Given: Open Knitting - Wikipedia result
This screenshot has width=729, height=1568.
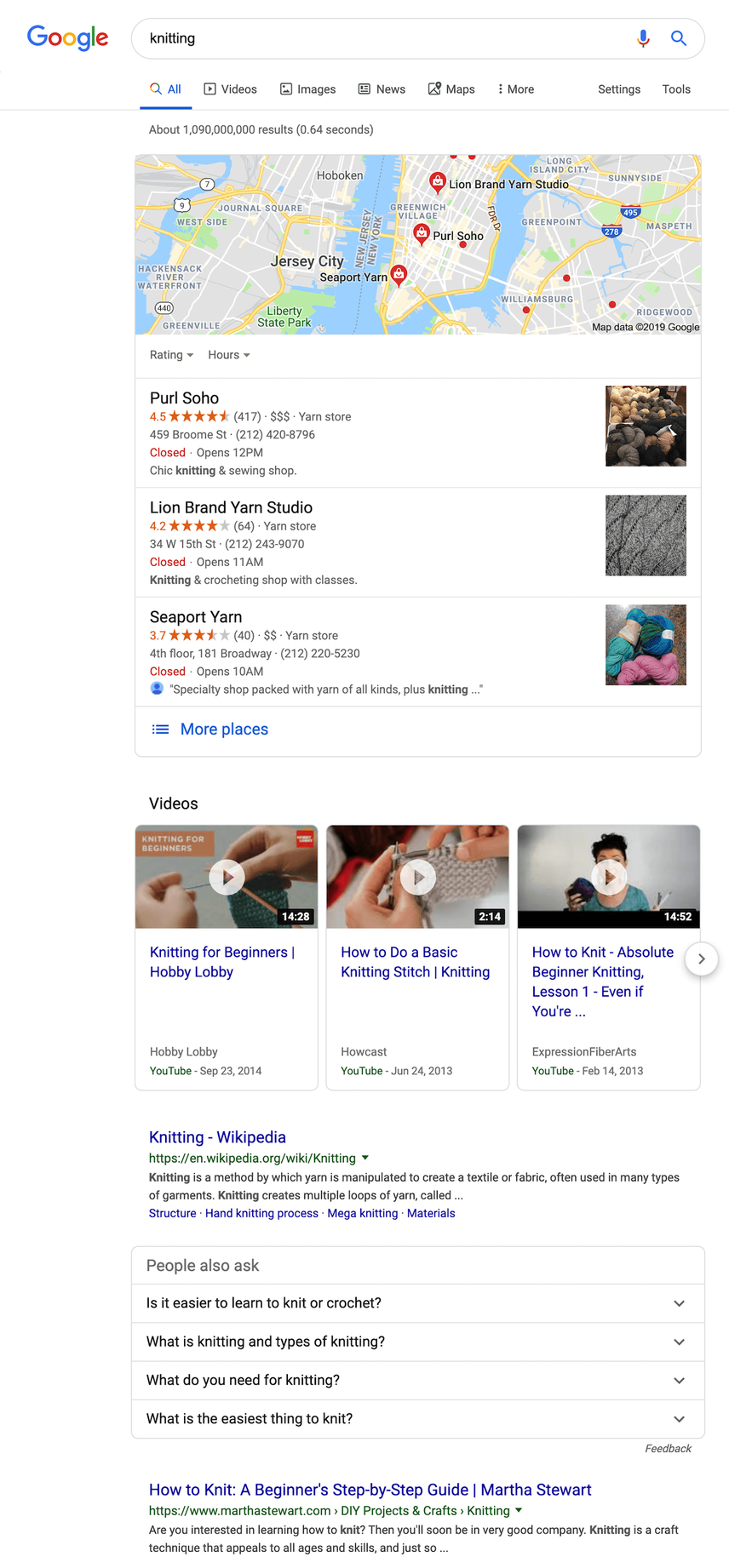Looking at the screenshot, I should coord(217,1137).
